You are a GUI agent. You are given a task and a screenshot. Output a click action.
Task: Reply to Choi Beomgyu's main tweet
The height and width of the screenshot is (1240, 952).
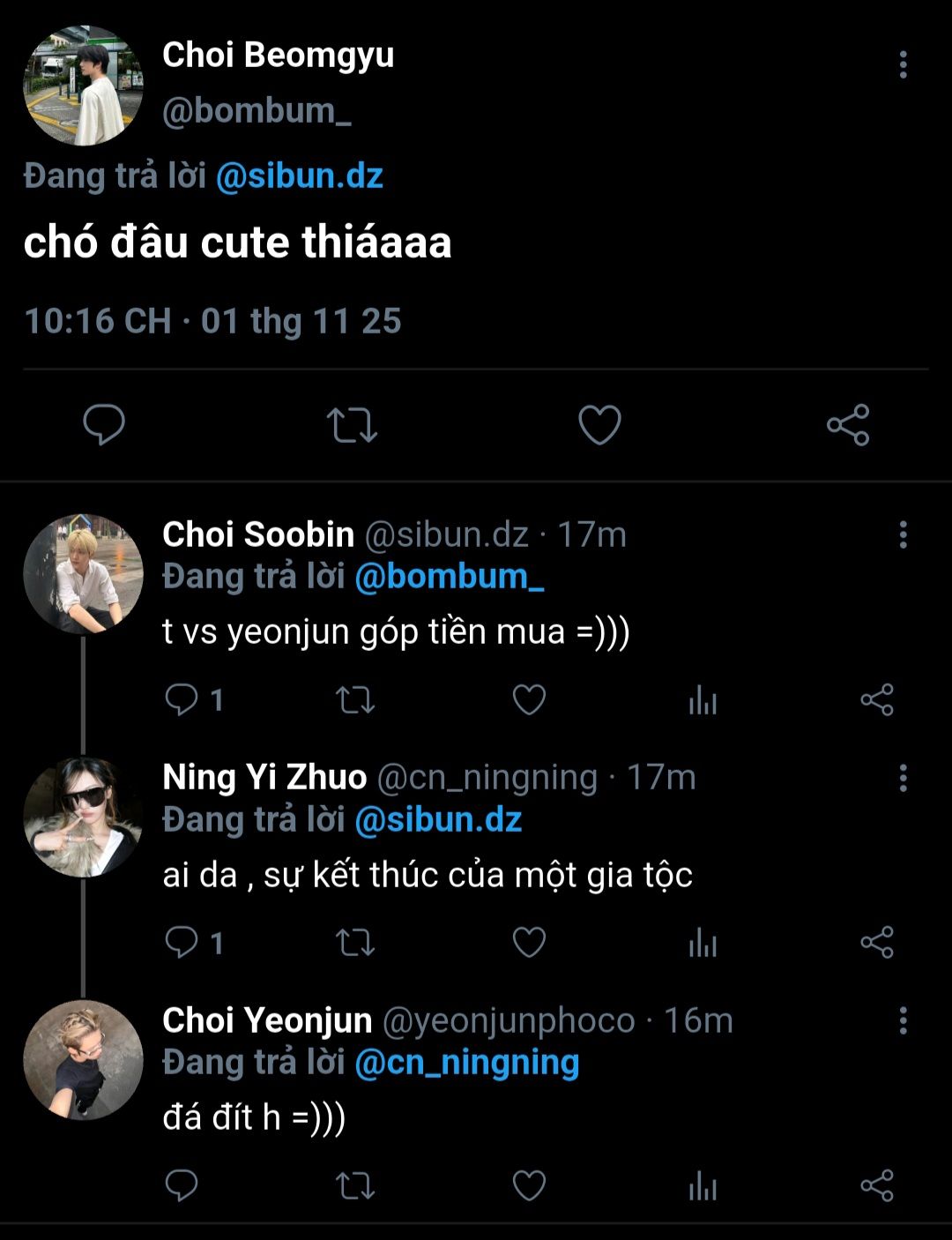pos(104,425)
